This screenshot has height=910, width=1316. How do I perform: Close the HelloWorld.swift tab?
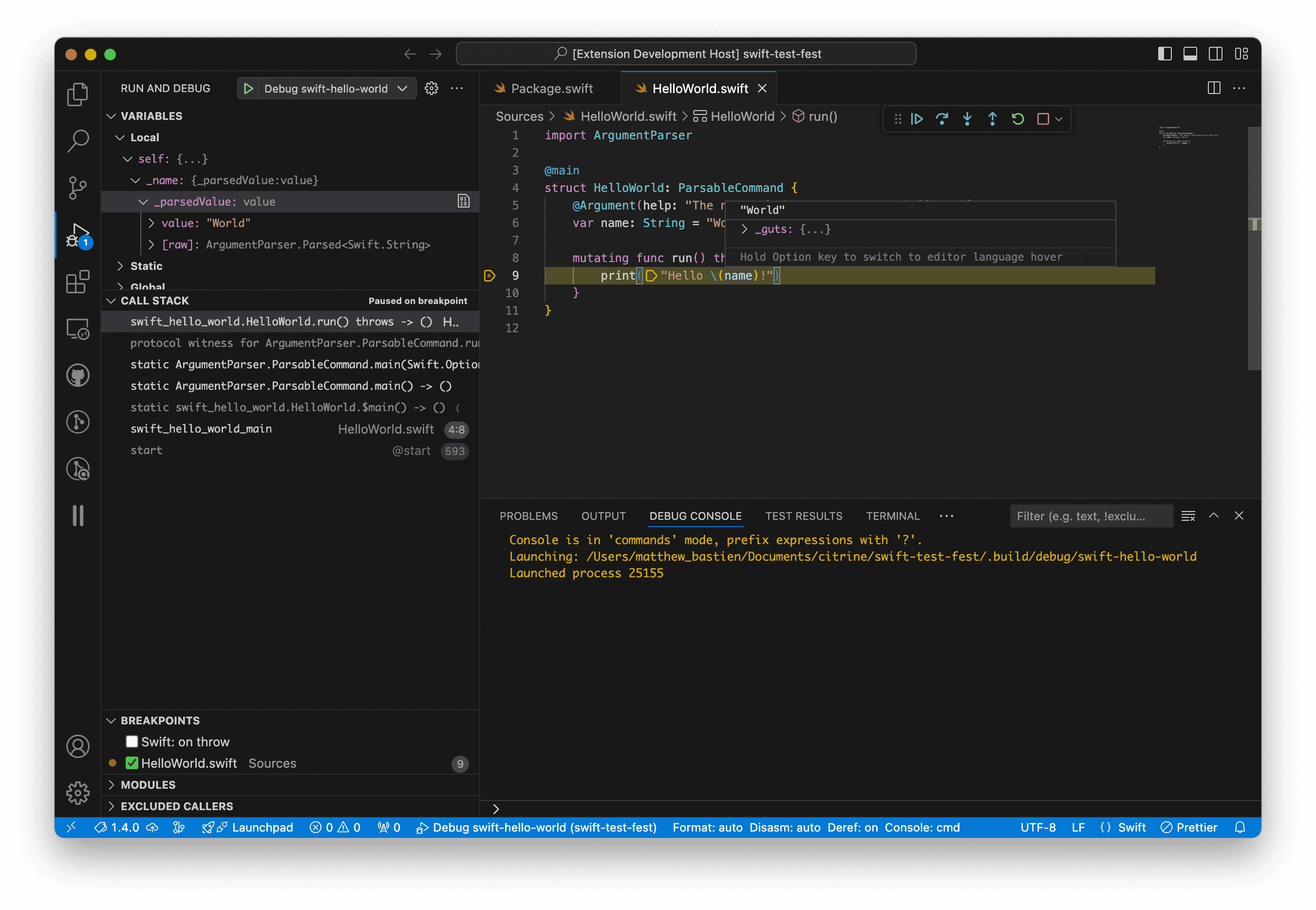761,88
